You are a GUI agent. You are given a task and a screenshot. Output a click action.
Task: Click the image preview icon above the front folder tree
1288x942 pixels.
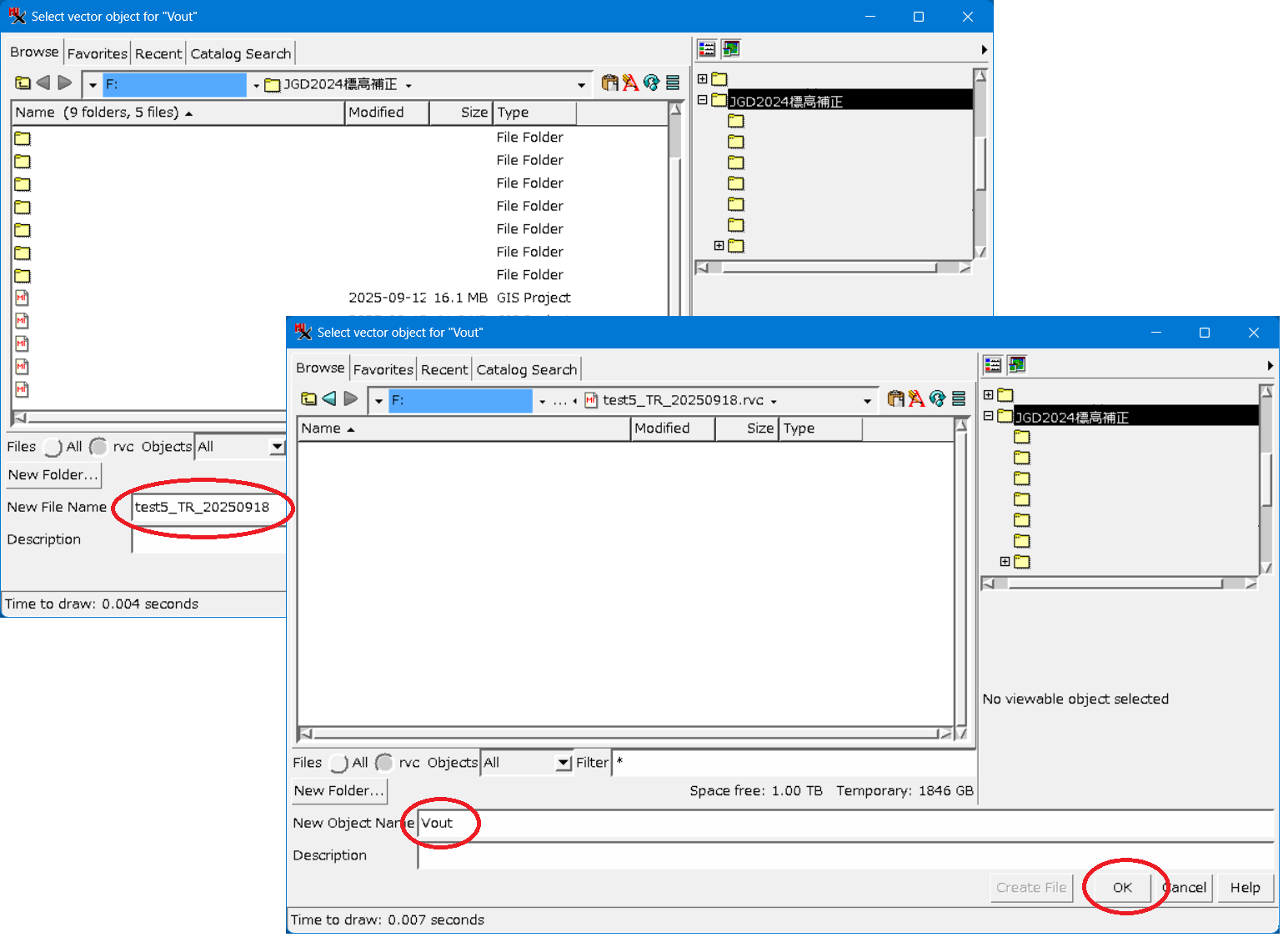click(x=1016, y=365)
